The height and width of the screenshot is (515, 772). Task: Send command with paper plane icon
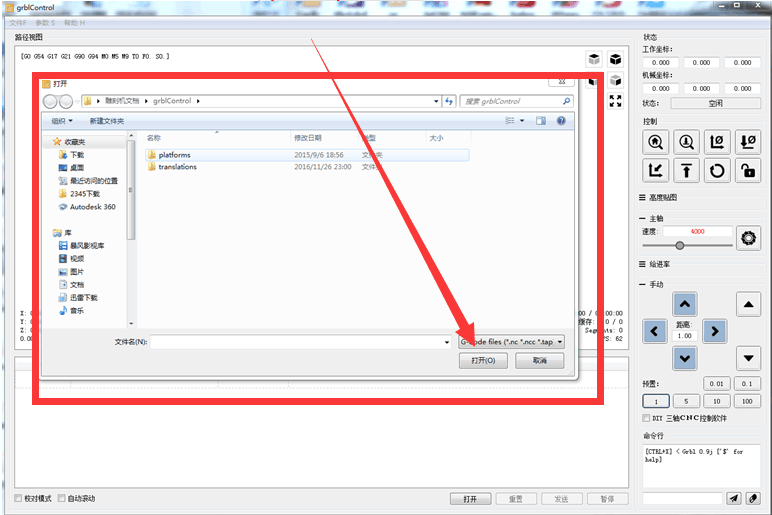click(733, 498)
